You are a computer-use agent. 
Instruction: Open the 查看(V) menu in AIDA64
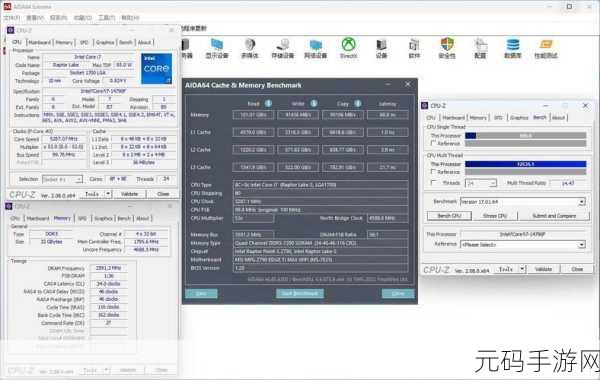(x=35, y=18)
